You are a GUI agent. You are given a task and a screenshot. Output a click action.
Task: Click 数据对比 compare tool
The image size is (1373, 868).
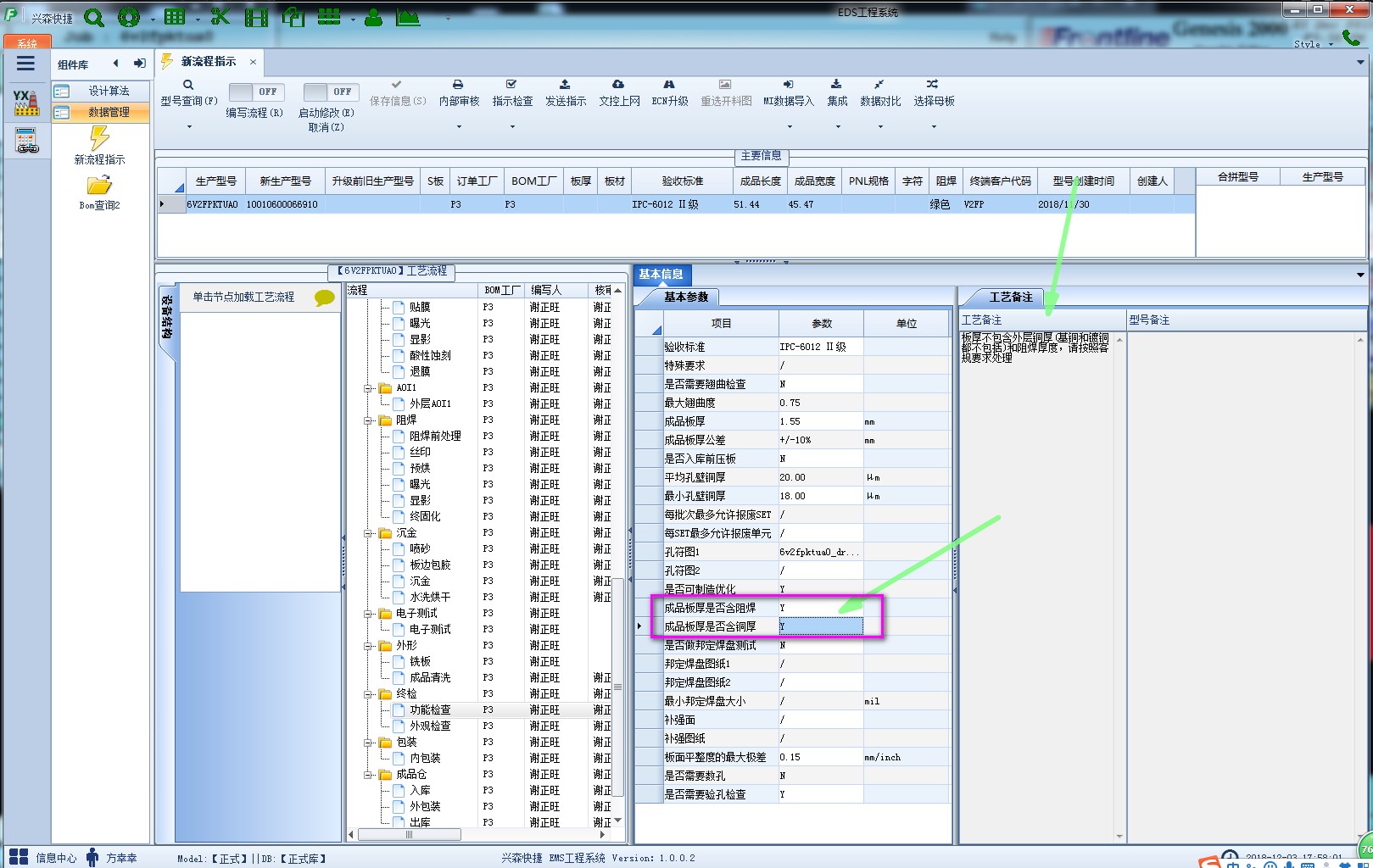[x=880, y=92]
